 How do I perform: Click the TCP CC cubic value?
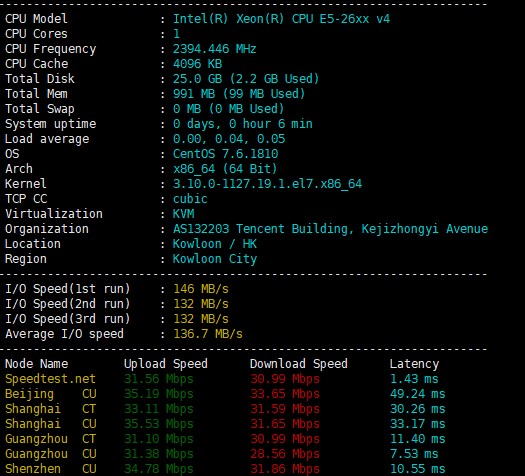pos(190,199)
